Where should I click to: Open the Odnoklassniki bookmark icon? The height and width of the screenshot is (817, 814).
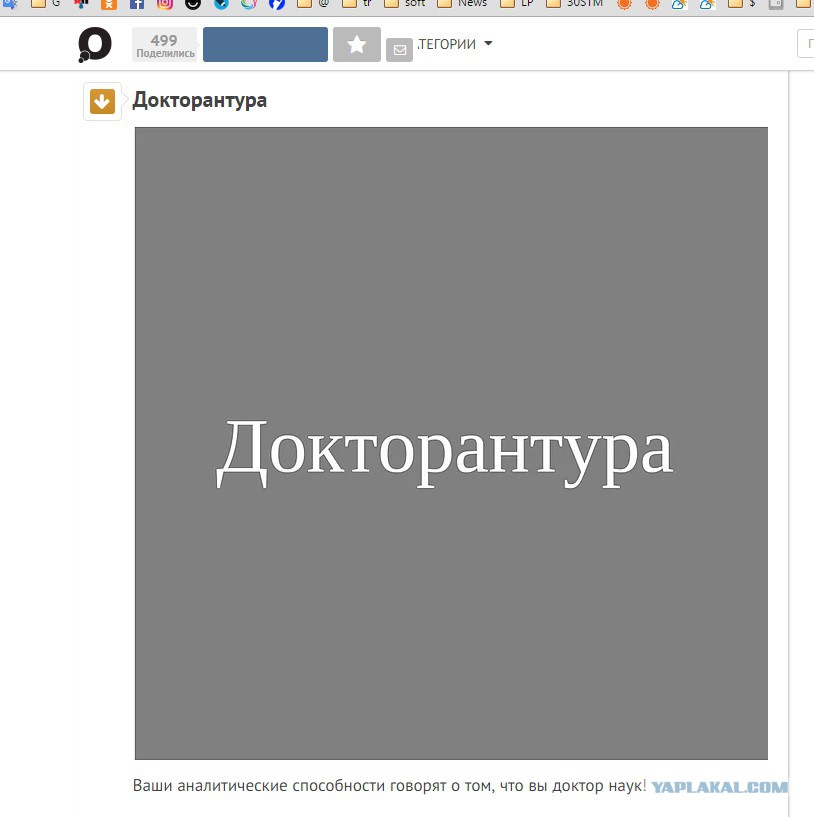point(108,4)
